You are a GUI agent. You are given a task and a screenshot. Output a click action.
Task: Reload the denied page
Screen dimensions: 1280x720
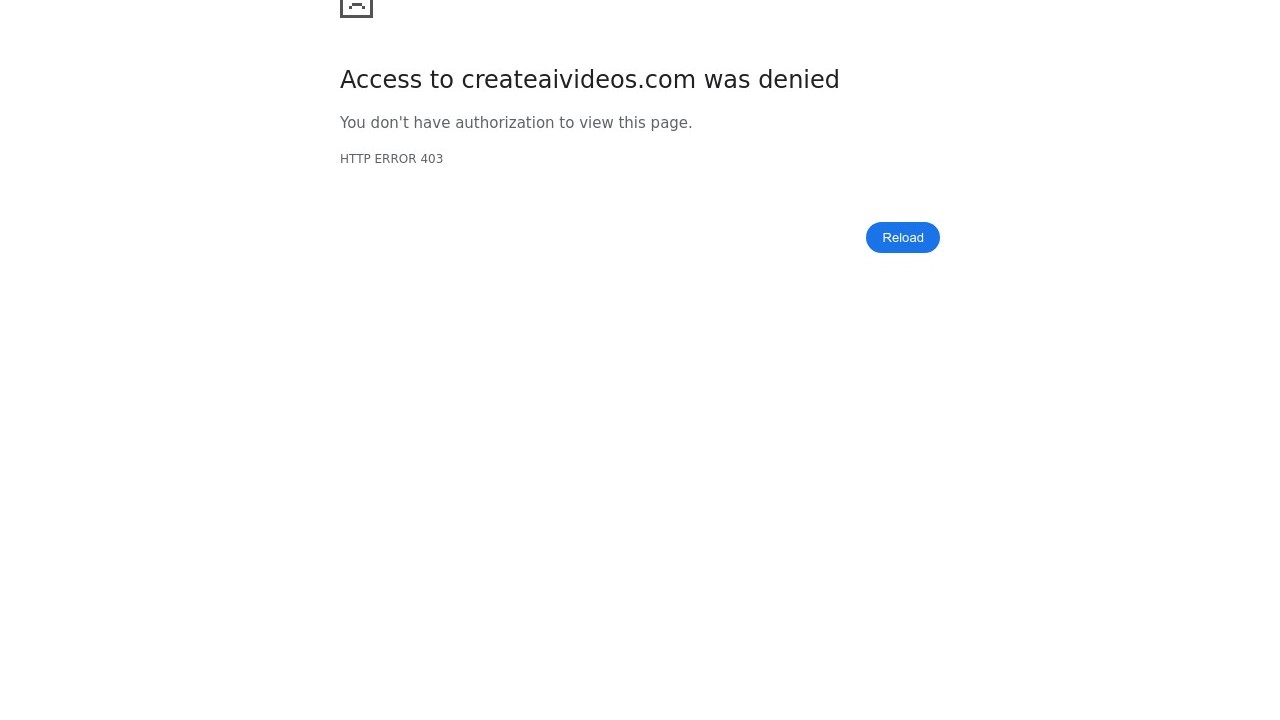point(903,237)
